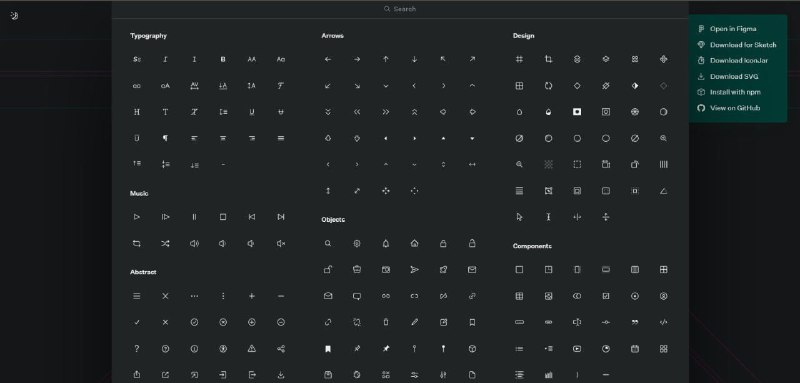Screen dimensions: 800x383
Task: Choose the pencil icon under Objects
Action: coord(414,322)
